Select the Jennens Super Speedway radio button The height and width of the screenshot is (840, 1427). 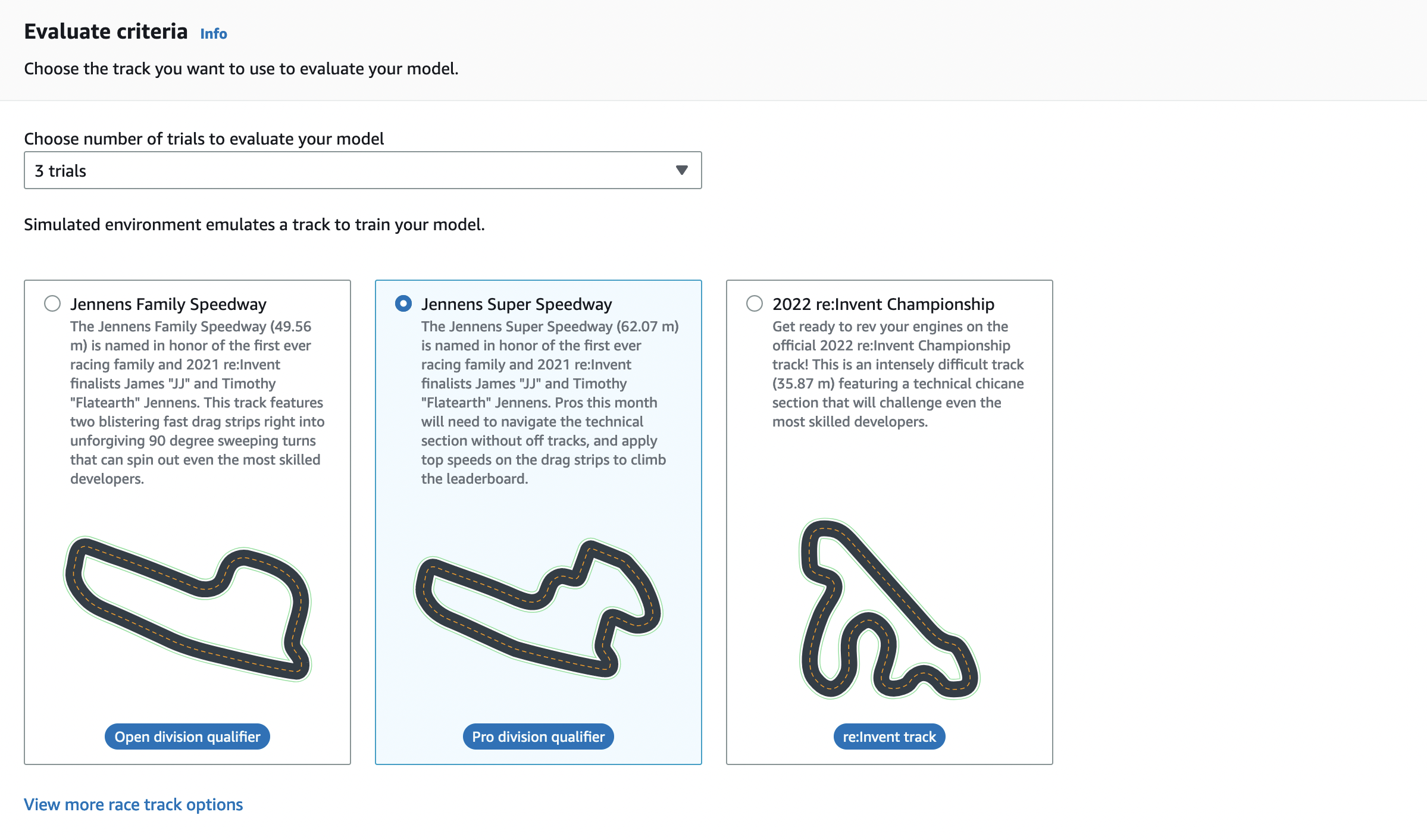click(x=403, y=303)
